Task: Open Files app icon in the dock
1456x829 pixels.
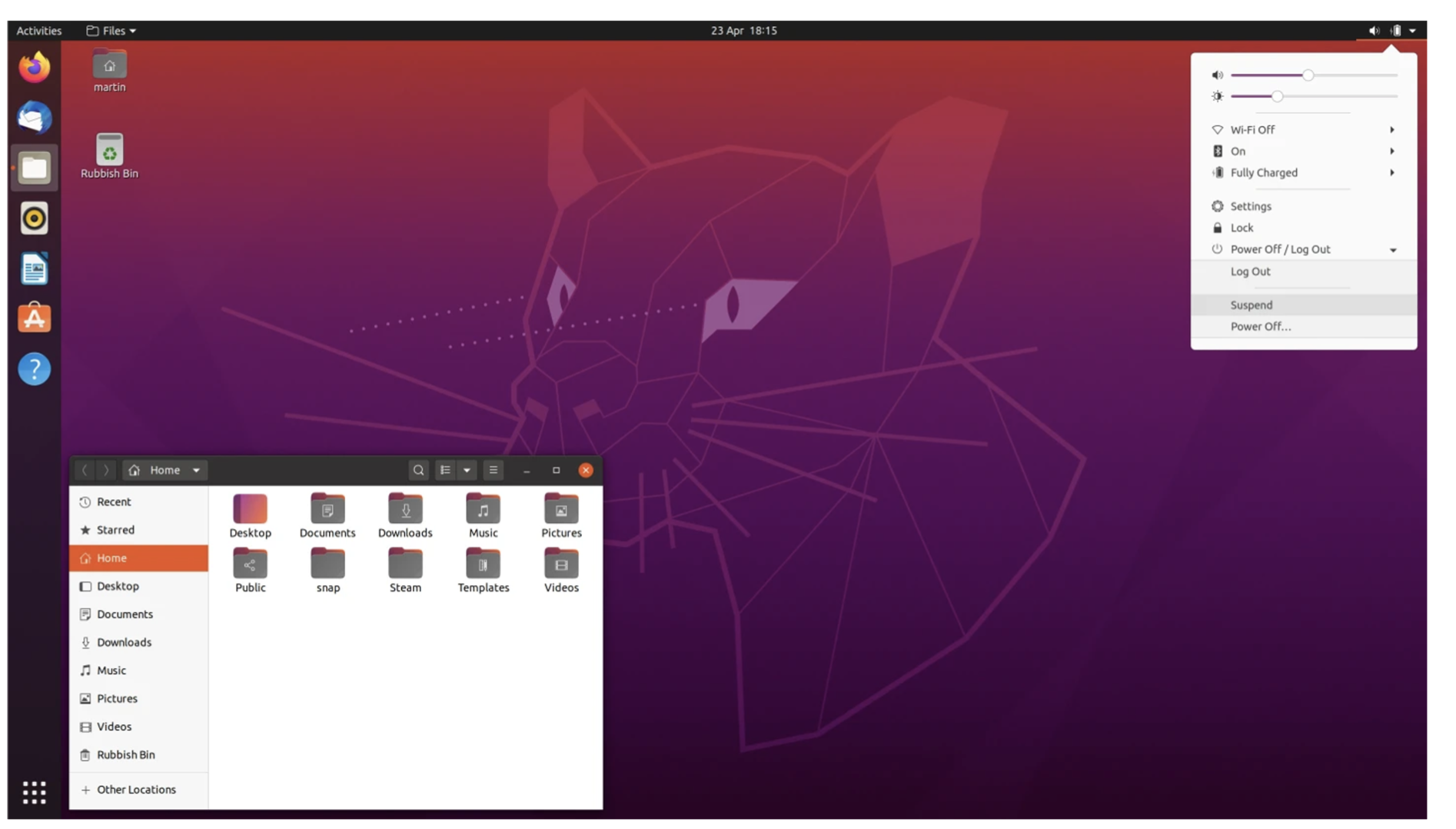Action: [34, 168]
